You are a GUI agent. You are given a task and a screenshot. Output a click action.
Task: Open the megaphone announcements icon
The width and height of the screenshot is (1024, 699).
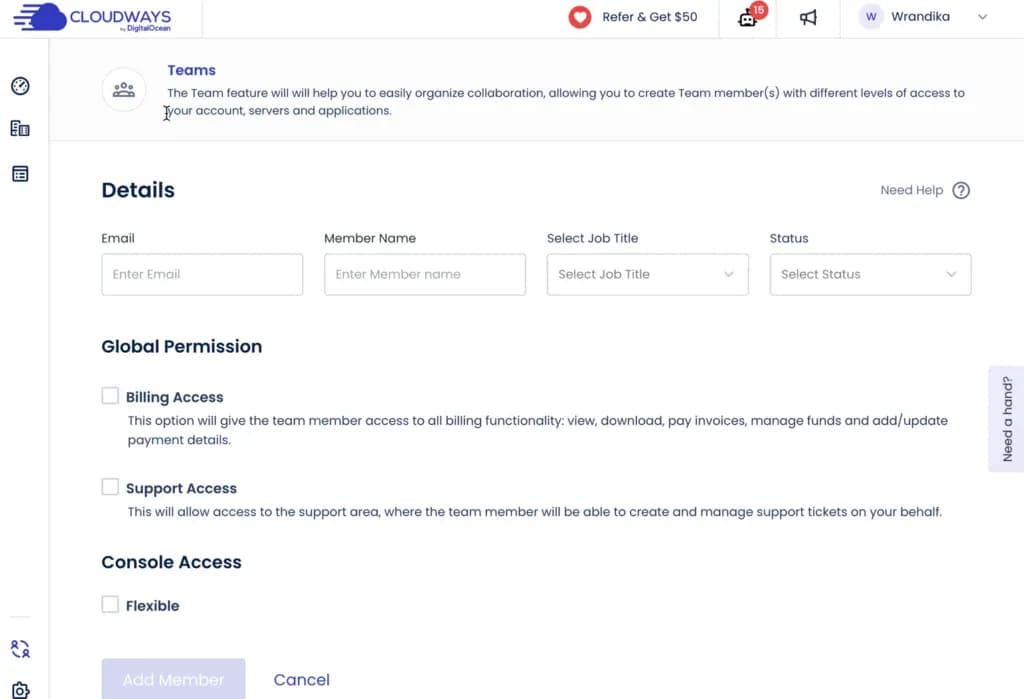(808, 18)
